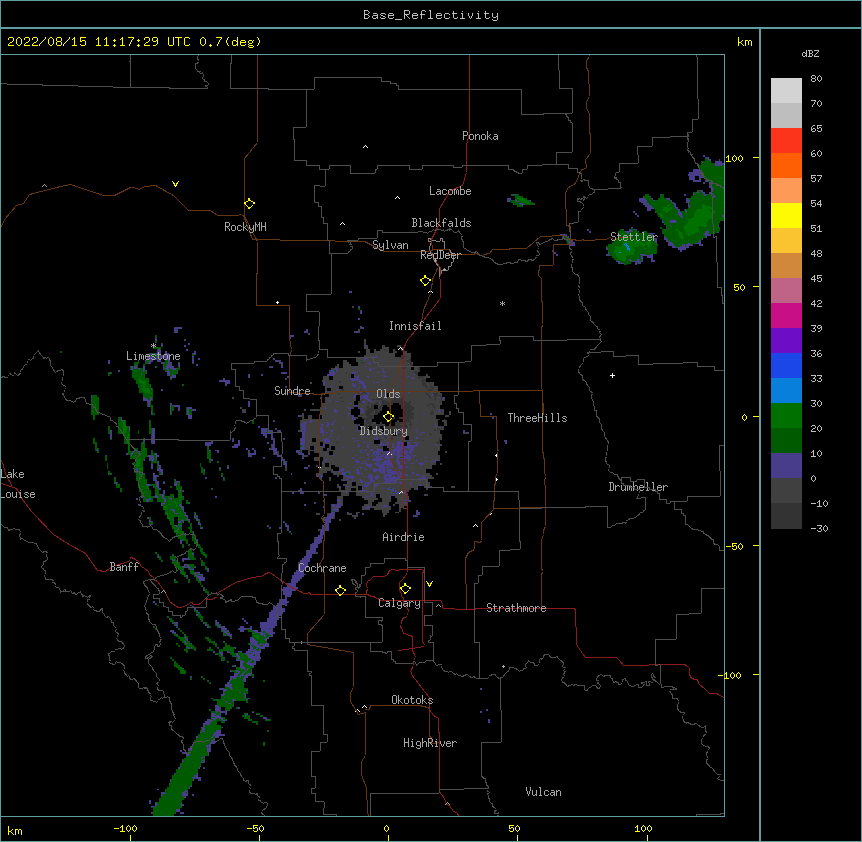Screen dimensions: 862x842
Task: Click the yellow v marker northeast of Calgary
Action: (429, 584)
